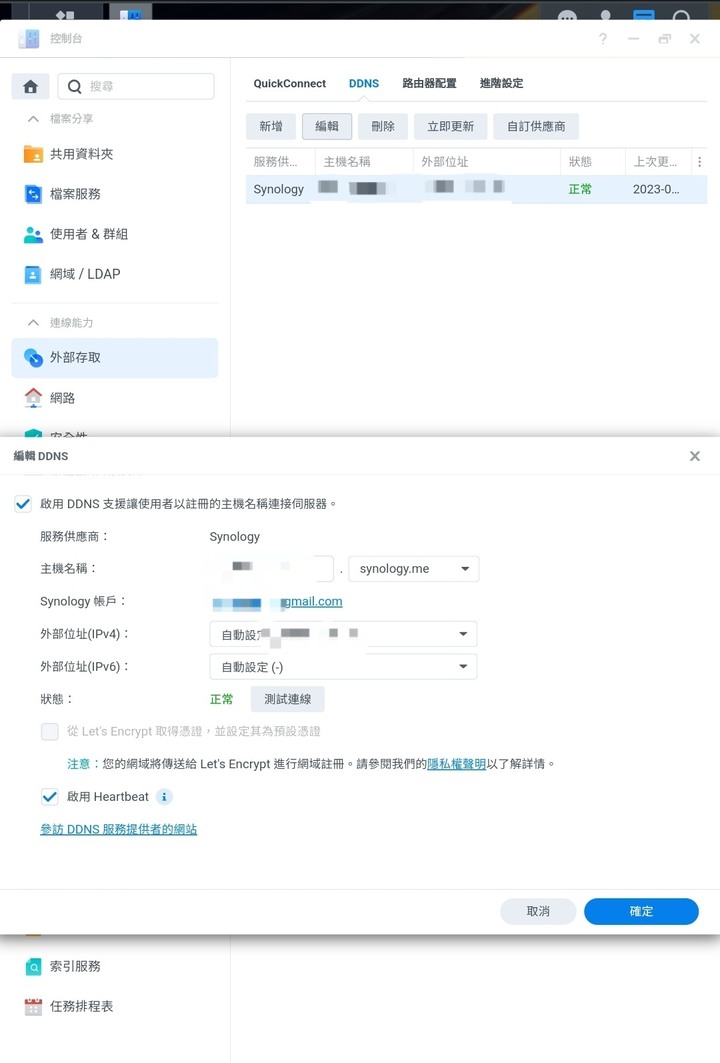Image resolution: width=720 pixels, height=1063 pixels.
Task: Click the search magnifier icon
Action: tap(75, 86)
